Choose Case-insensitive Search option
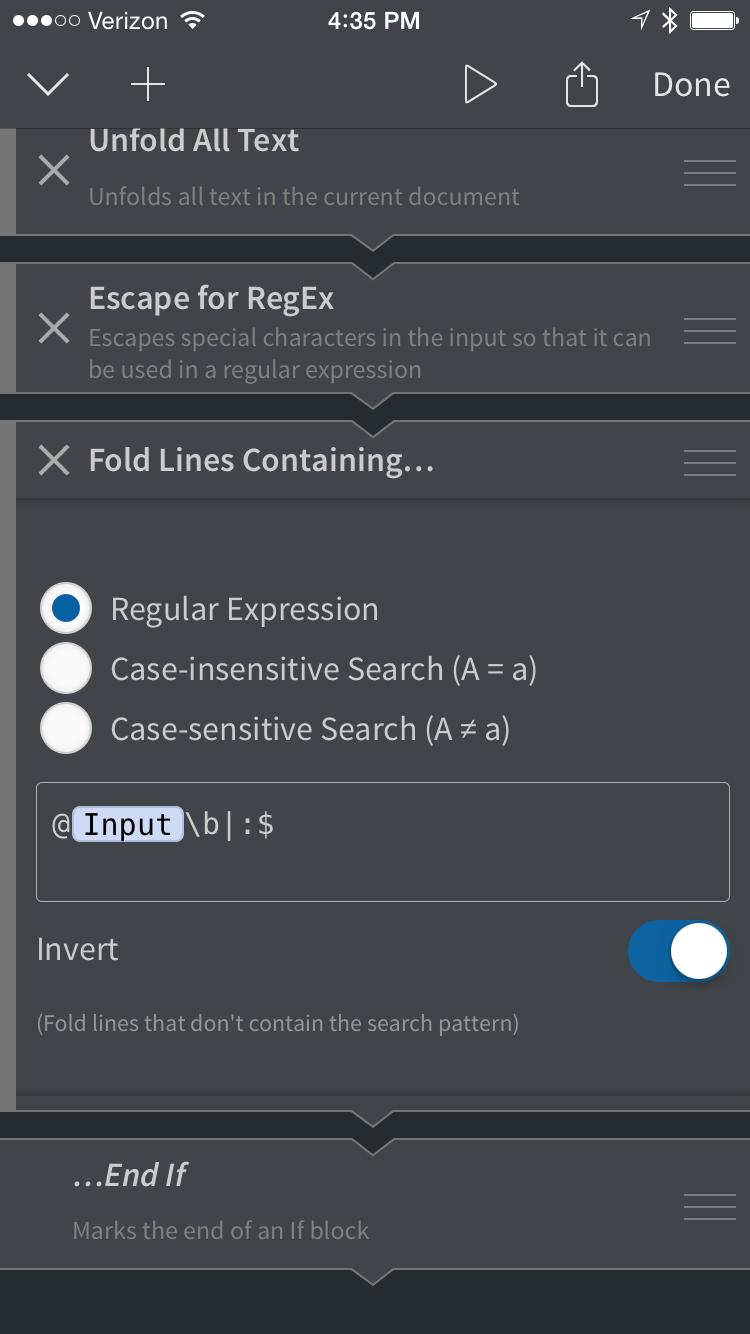This screenshot has height=1334, width=750. pyautogui.click(x=66, y=669)
